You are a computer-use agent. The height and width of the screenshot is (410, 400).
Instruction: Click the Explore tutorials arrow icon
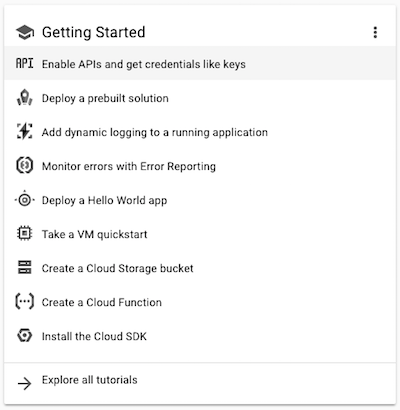coord(25,384)
